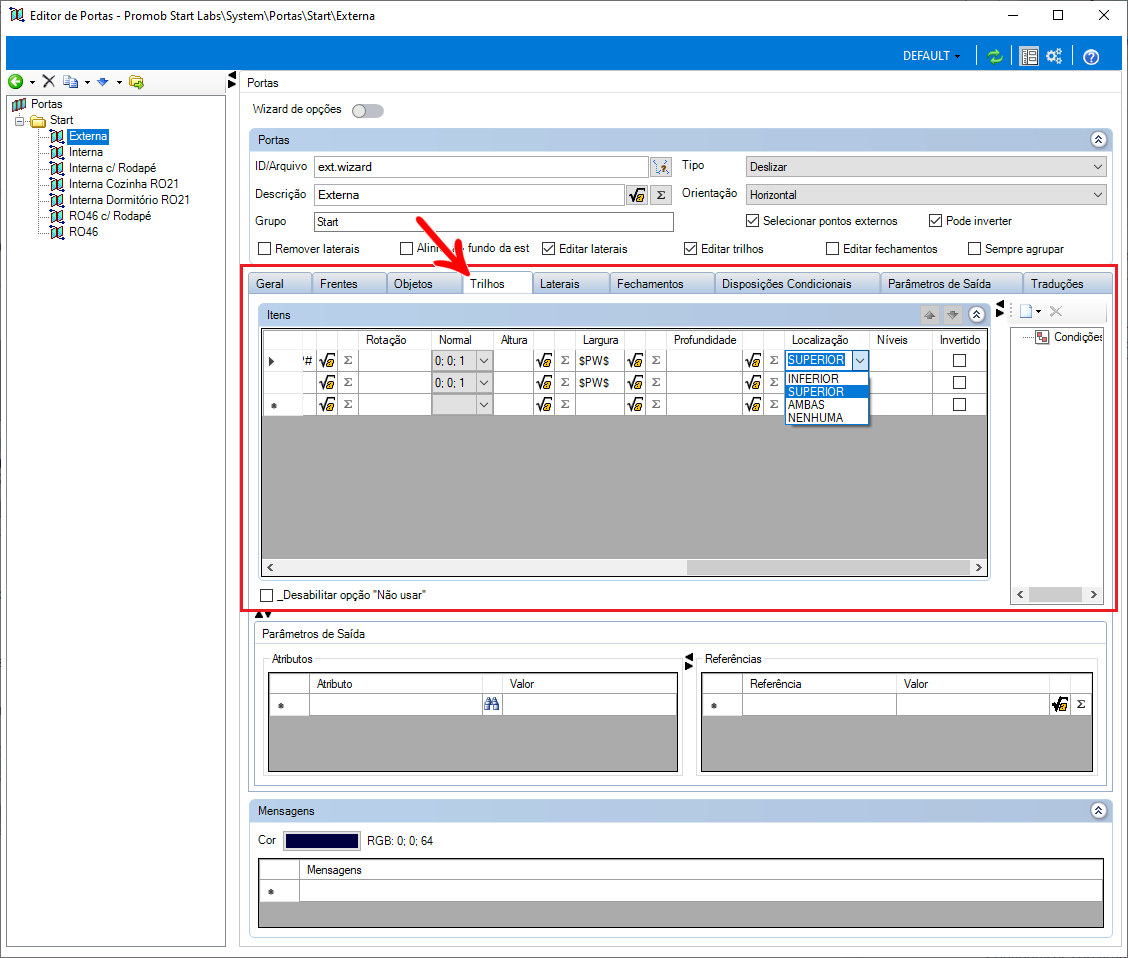The image size is (1128, 958).
Task: Select the Condições tree node
Action: point(1077,337)
